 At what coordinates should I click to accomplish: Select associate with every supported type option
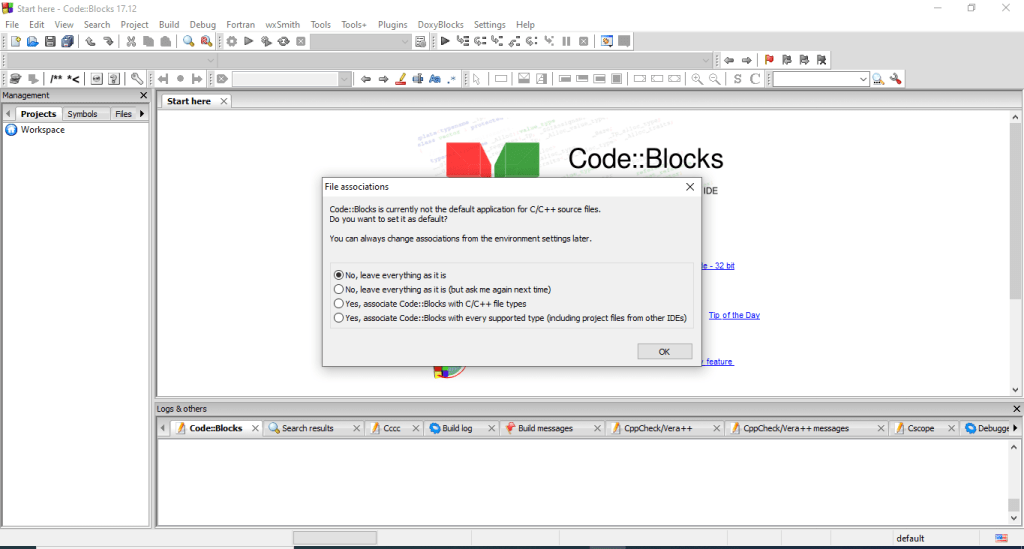[338, 318]
